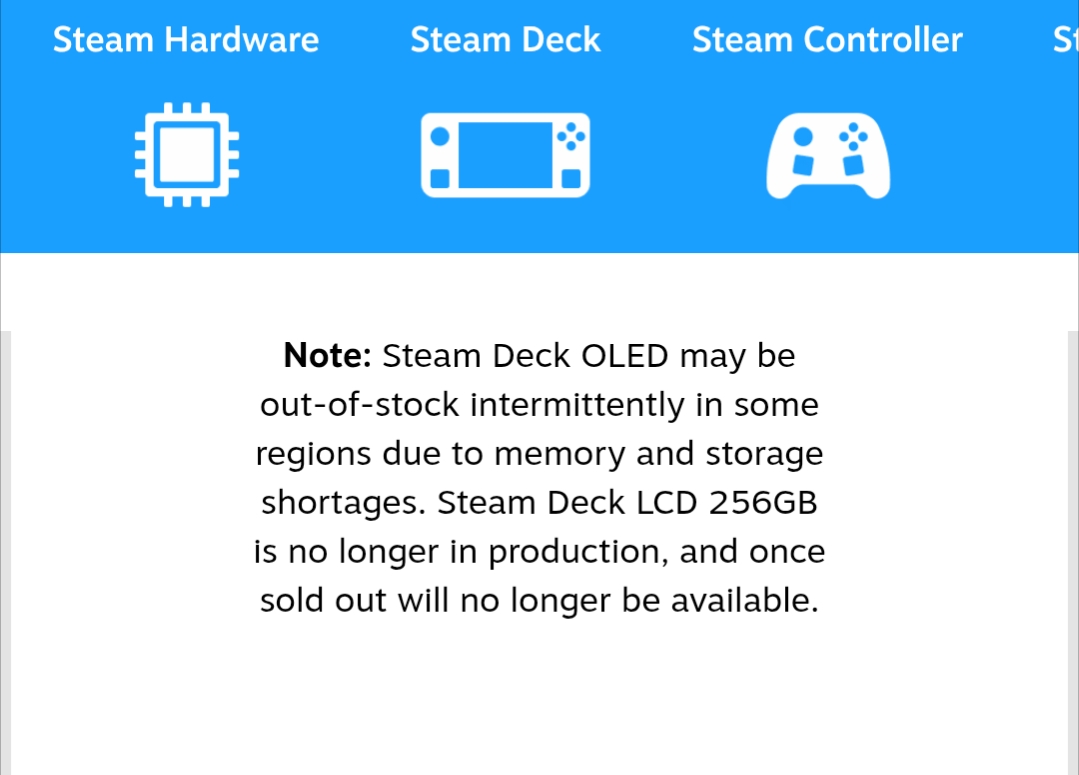Click the gray strip on the left edge
This screenshot has width=1079, height=775.
(5, 550)
